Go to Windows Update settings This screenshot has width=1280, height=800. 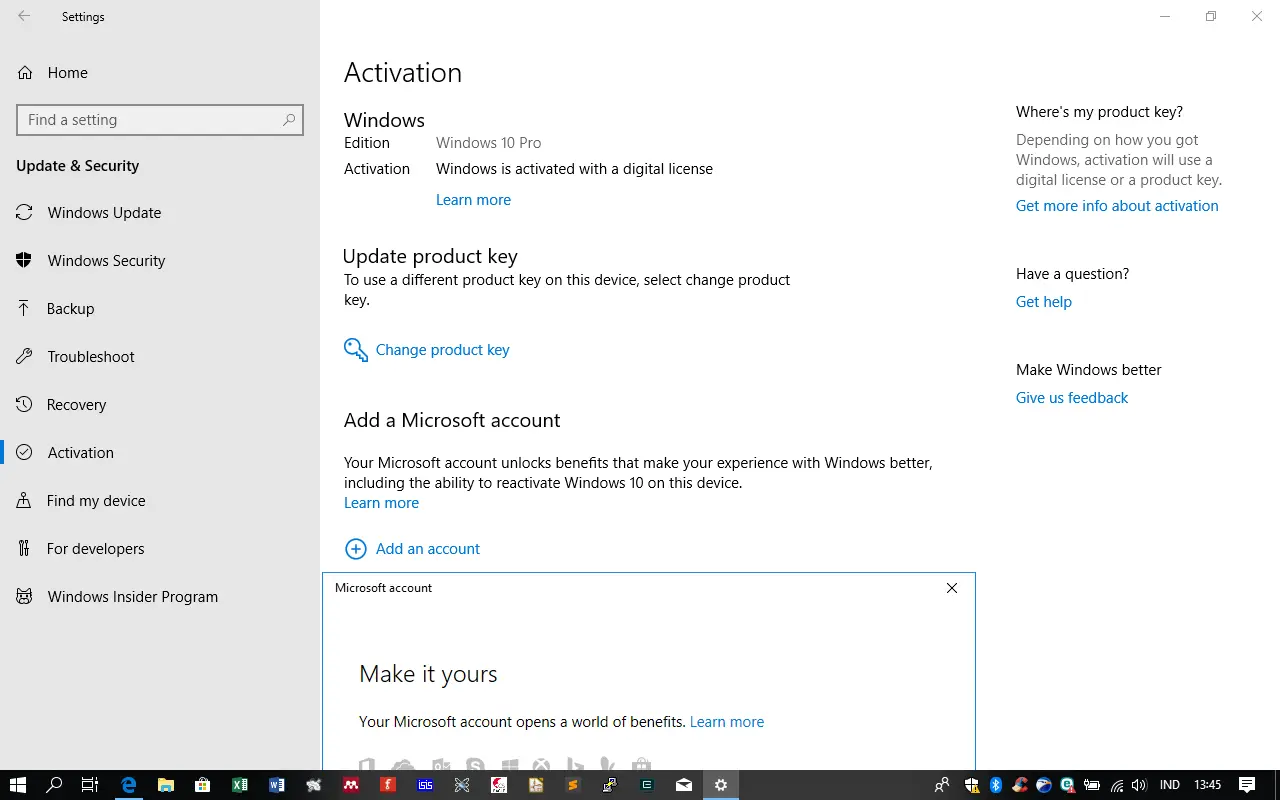point(104,213)
